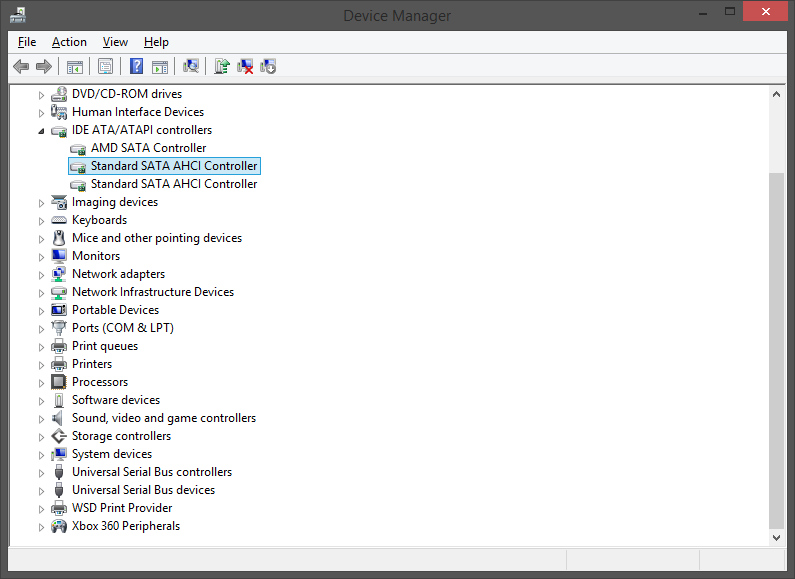
Task: Expand the Print queues node
Action: tap(41, 347)
